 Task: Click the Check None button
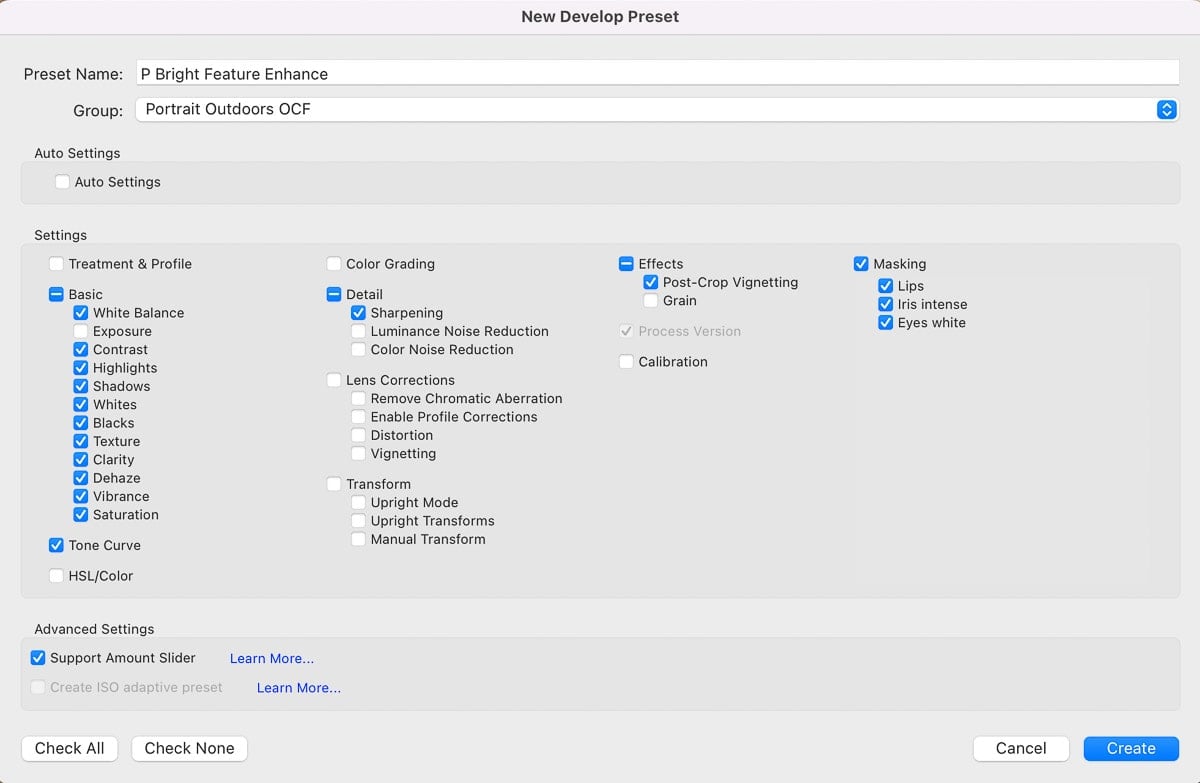coord(189,748)
